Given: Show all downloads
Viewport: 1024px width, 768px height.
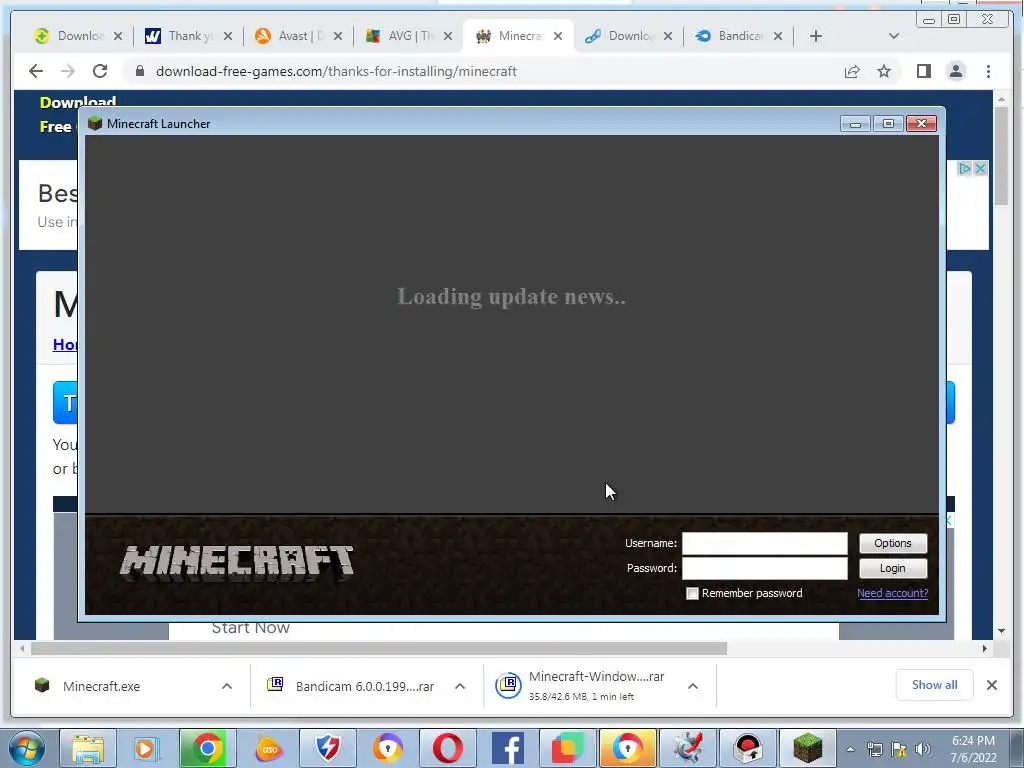Looking at the screenshot, I should coord(935,684).
